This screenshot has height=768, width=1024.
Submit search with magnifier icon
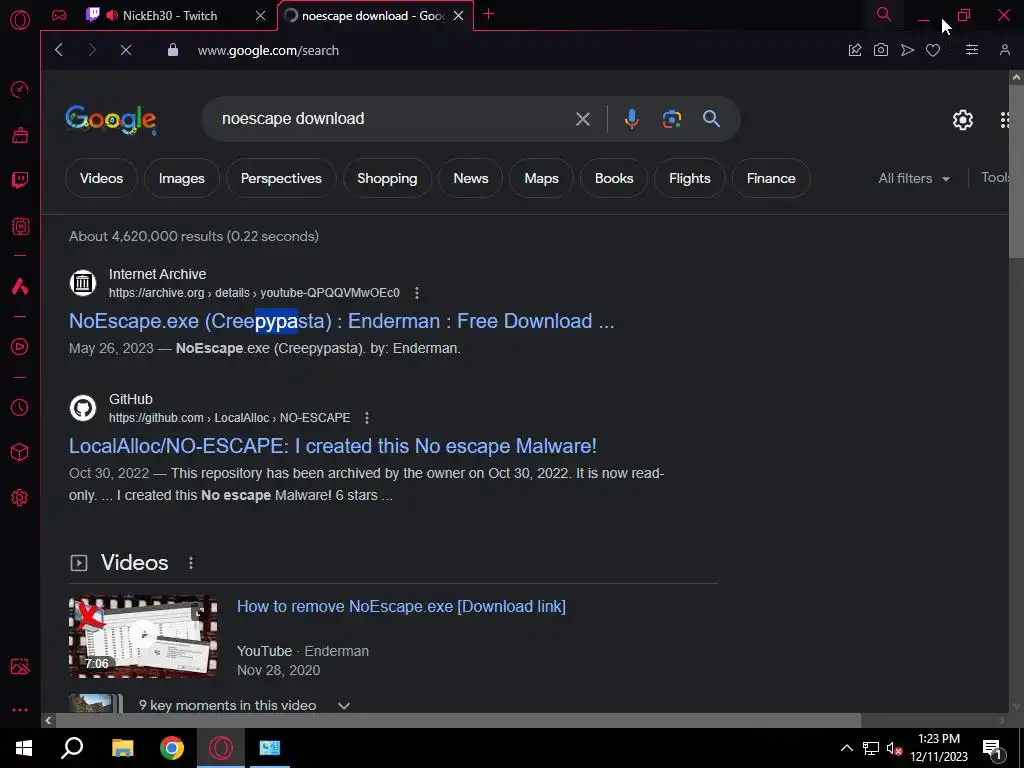(x=711, y=119)
